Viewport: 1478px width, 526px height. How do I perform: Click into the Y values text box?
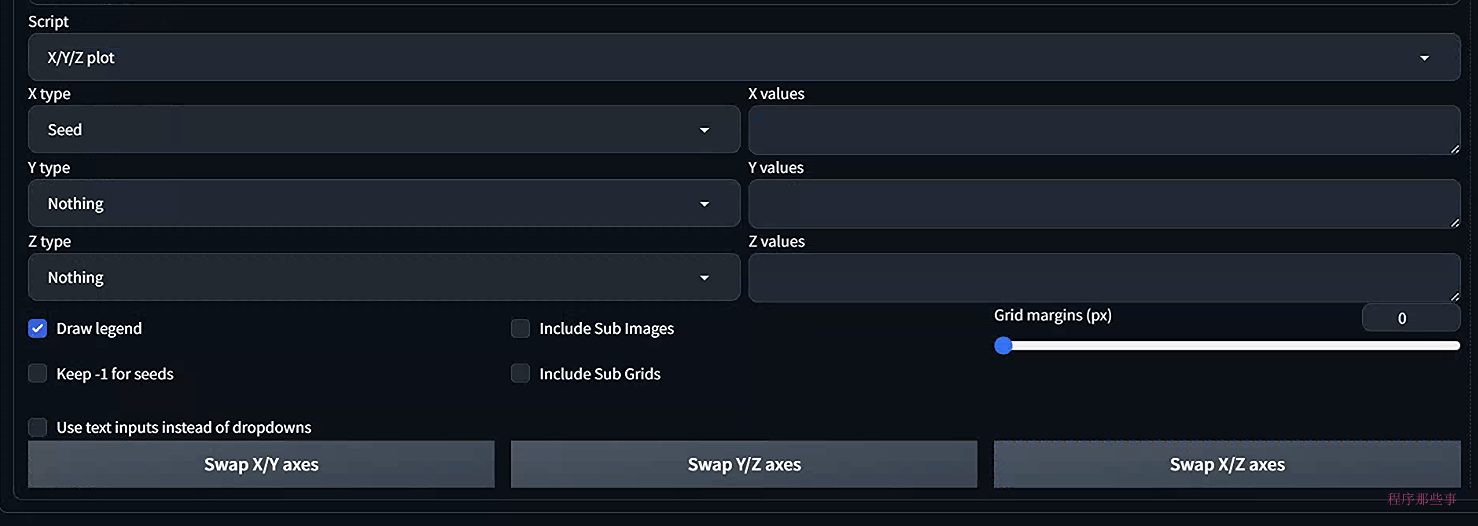tap(1104, 204)
